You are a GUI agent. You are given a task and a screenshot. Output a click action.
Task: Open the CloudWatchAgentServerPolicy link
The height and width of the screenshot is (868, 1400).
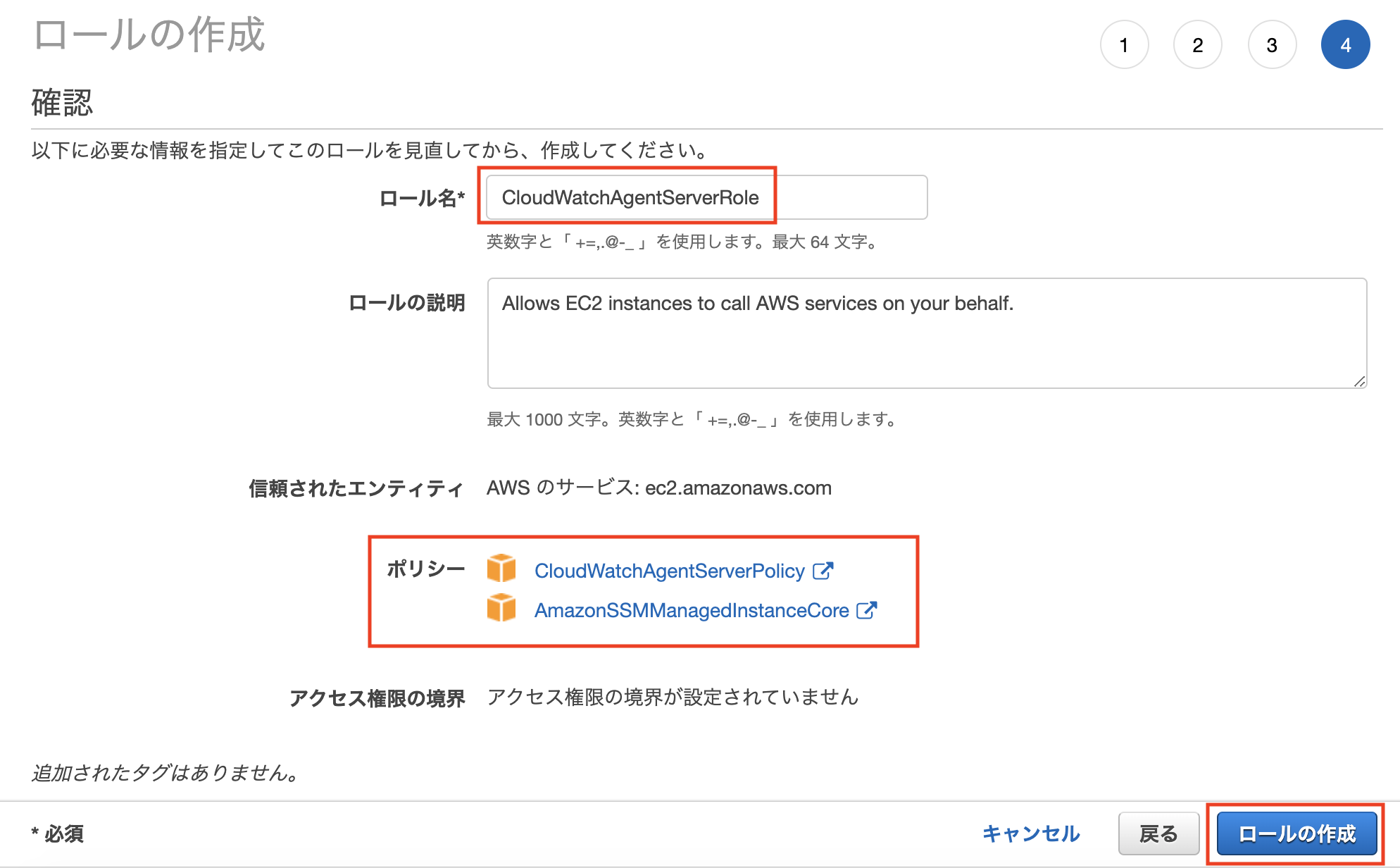point(669,571)
